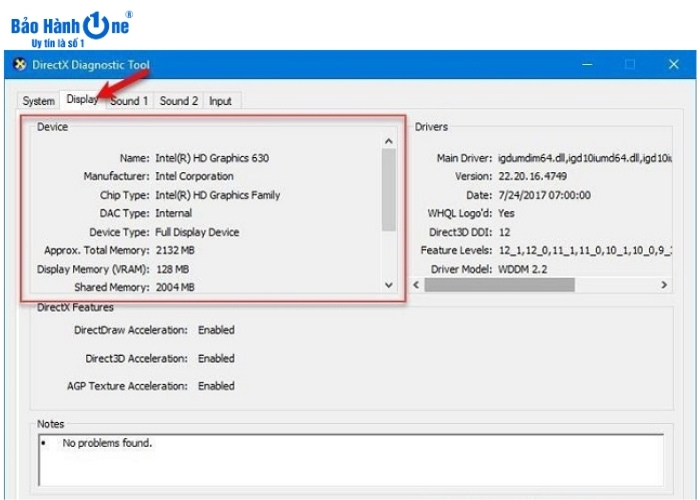The width and height of the screenshot is (700, 500).
Task: Click the Direct3D DDI value '12'
Action: click(504, 232)
